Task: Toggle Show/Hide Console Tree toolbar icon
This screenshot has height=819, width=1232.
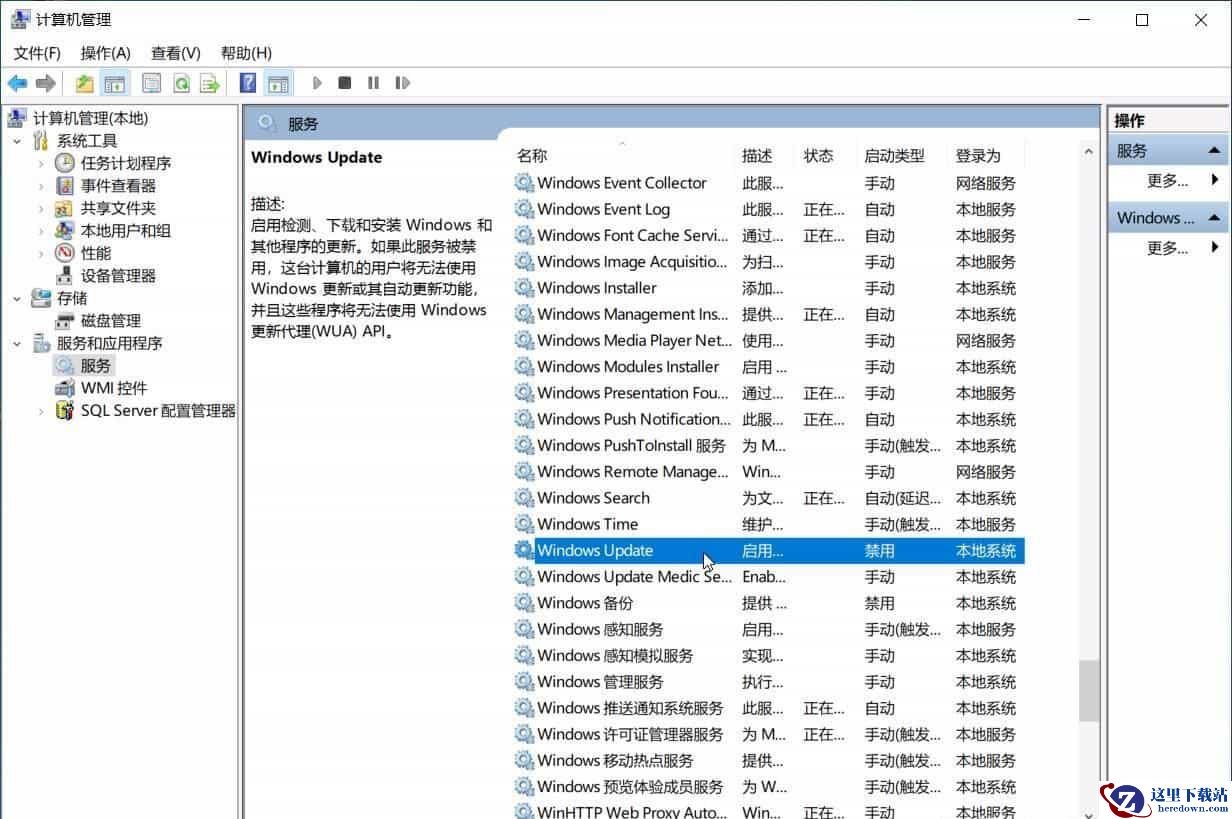Action: click(x=115, y=83)
